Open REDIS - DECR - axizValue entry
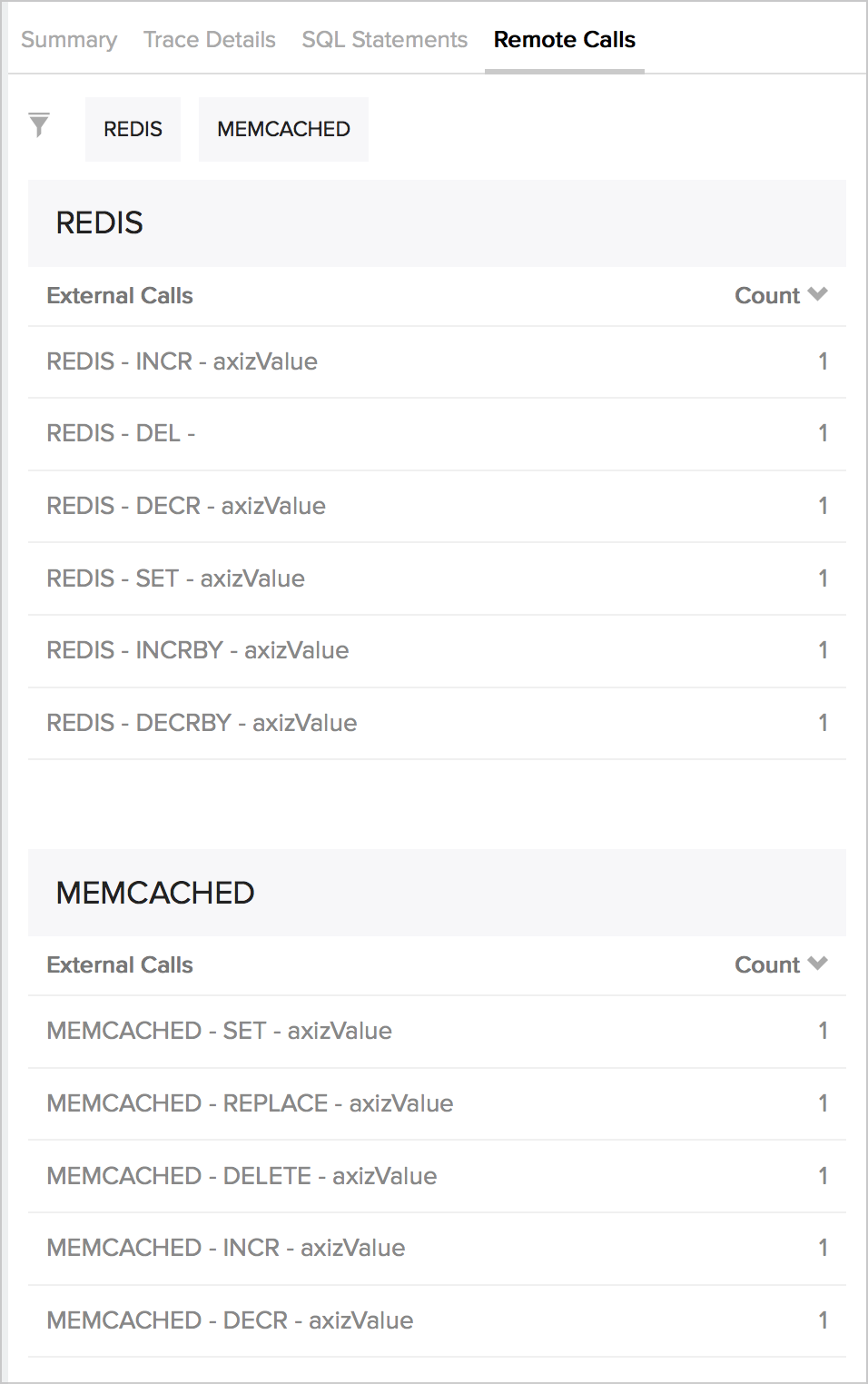 (x=437, y=506)
